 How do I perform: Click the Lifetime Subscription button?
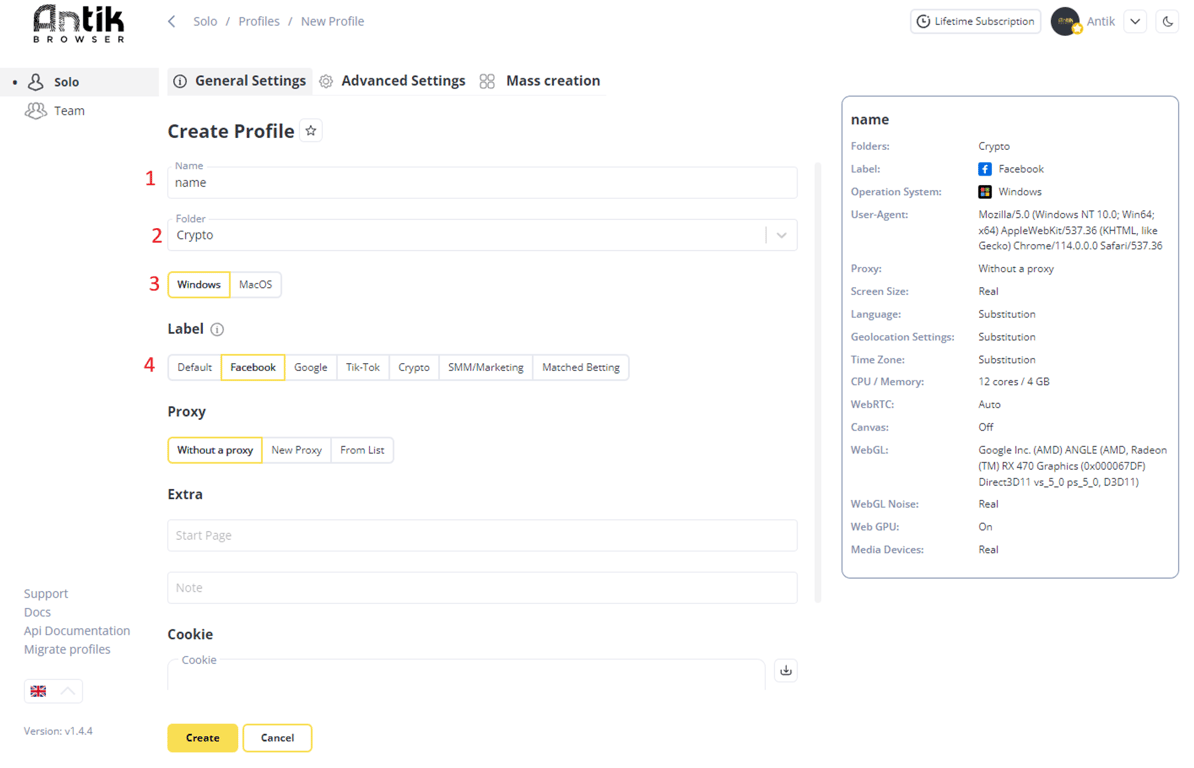[x=975, y=21]
